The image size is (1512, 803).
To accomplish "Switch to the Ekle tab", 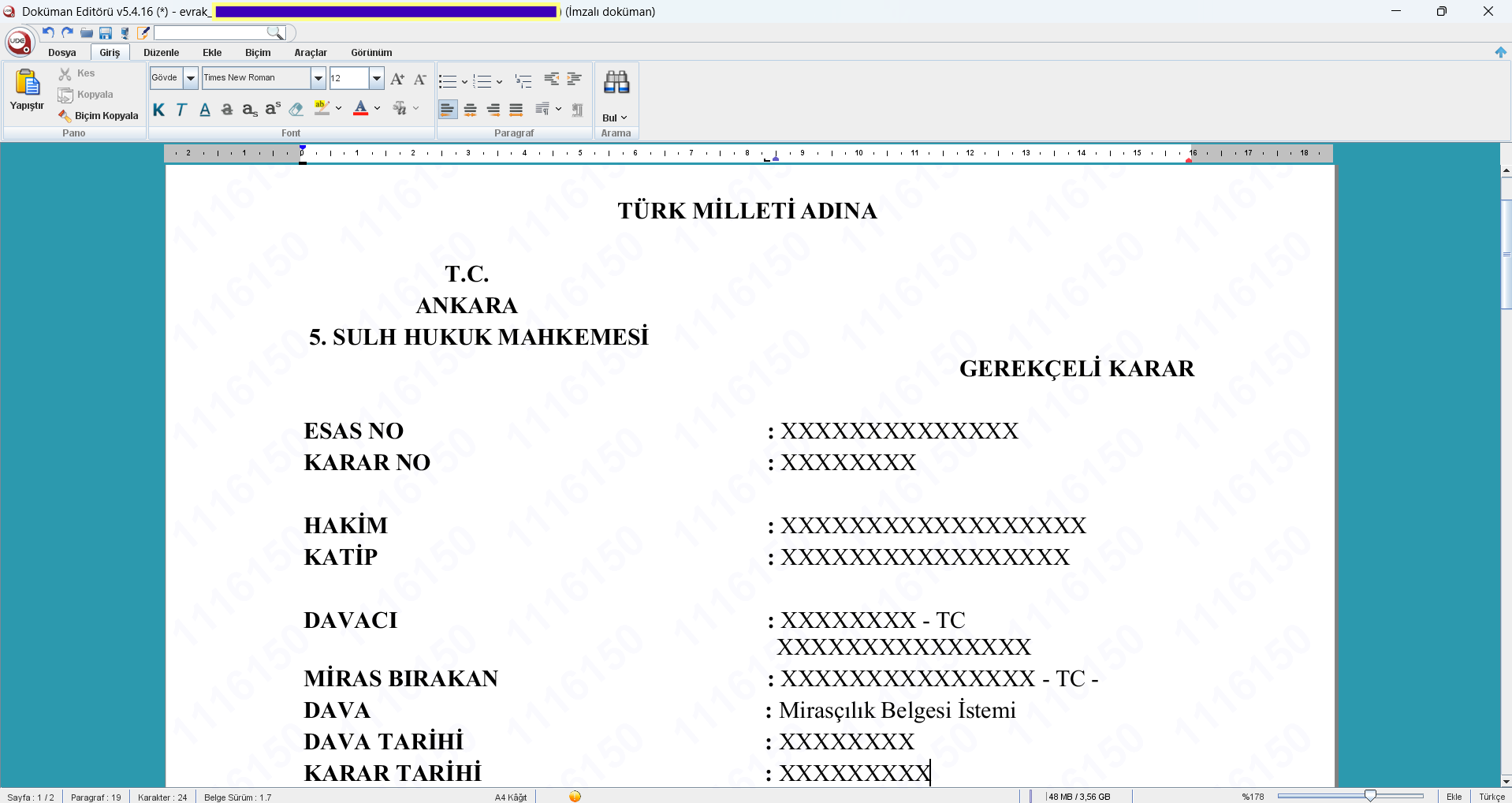I will pyautogui.click(x=212, y=53).
